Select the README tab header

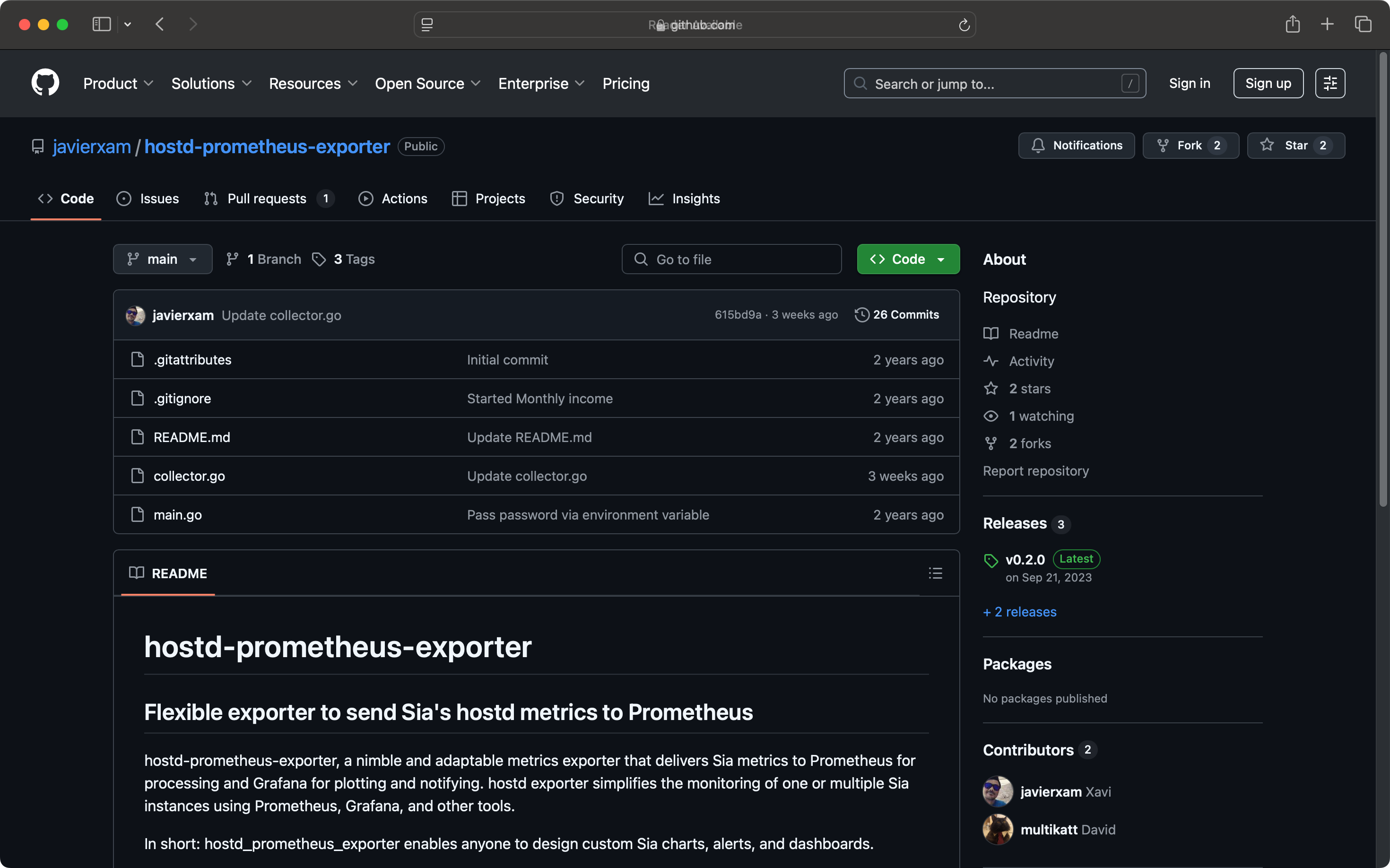pos(168,573)
